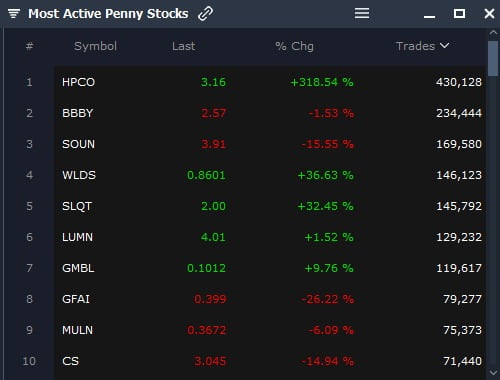Open the filter icon beside the title
The height and width of the screenshot is (380, 500).
[x=14, y=14]
